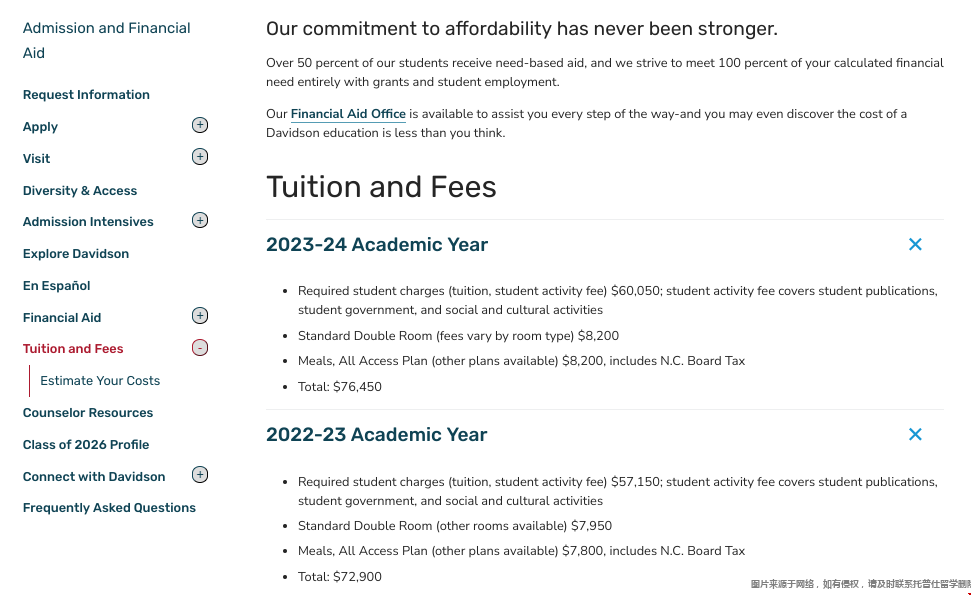The height and width of the screenshot is (595, 971).
Task: Open the Financial Aid Office link
Action: click(x=348, y=114)
